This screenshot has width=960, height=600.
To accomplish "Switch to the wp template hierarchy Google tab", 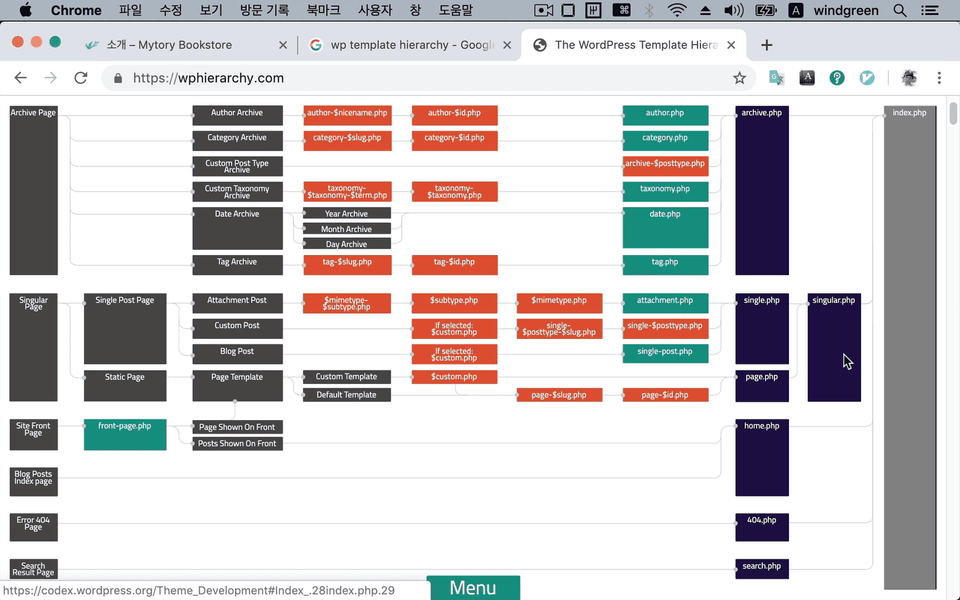I will coord(411,45).
